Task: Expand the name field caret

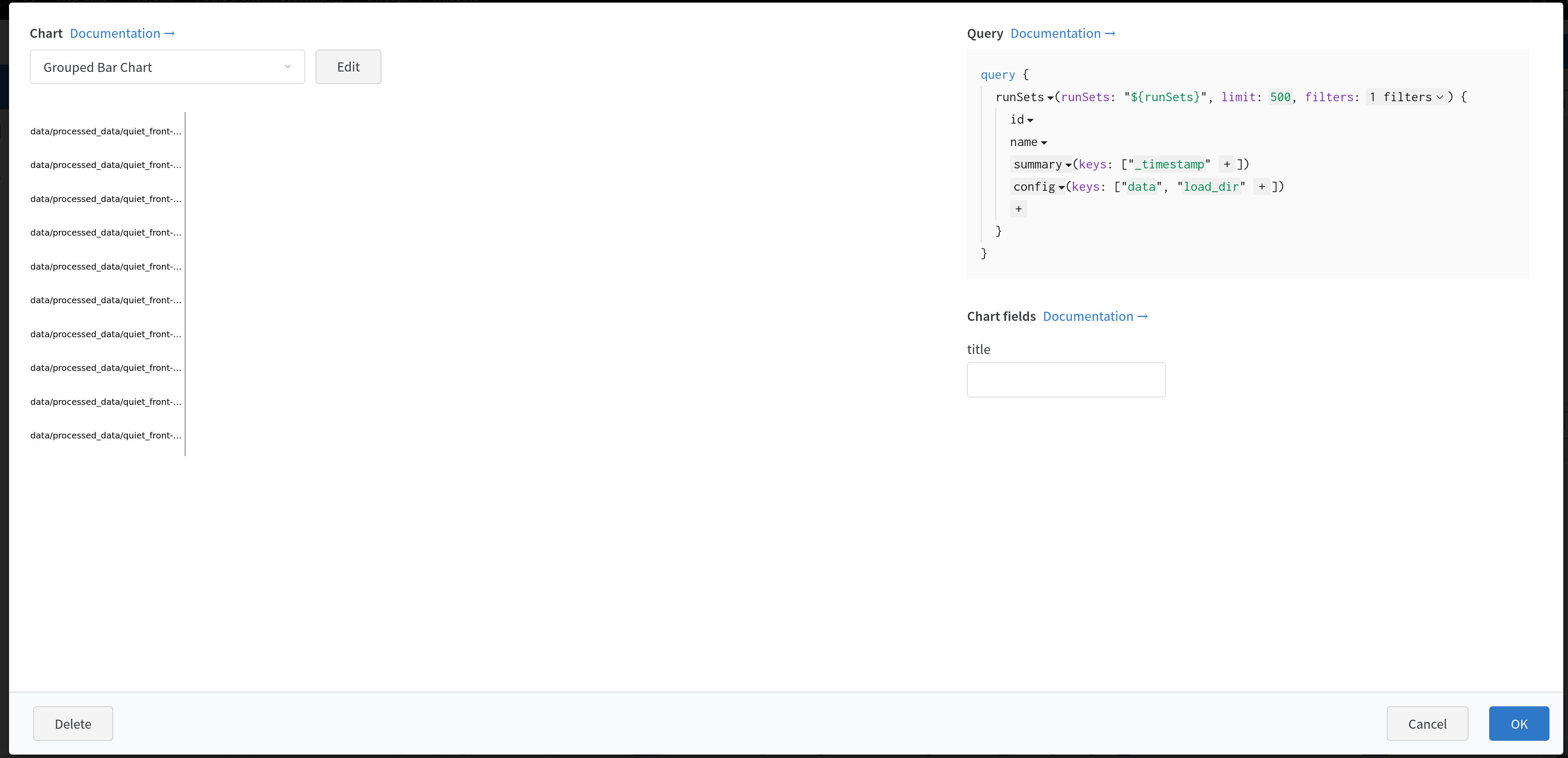Action: pos(1044,143)
